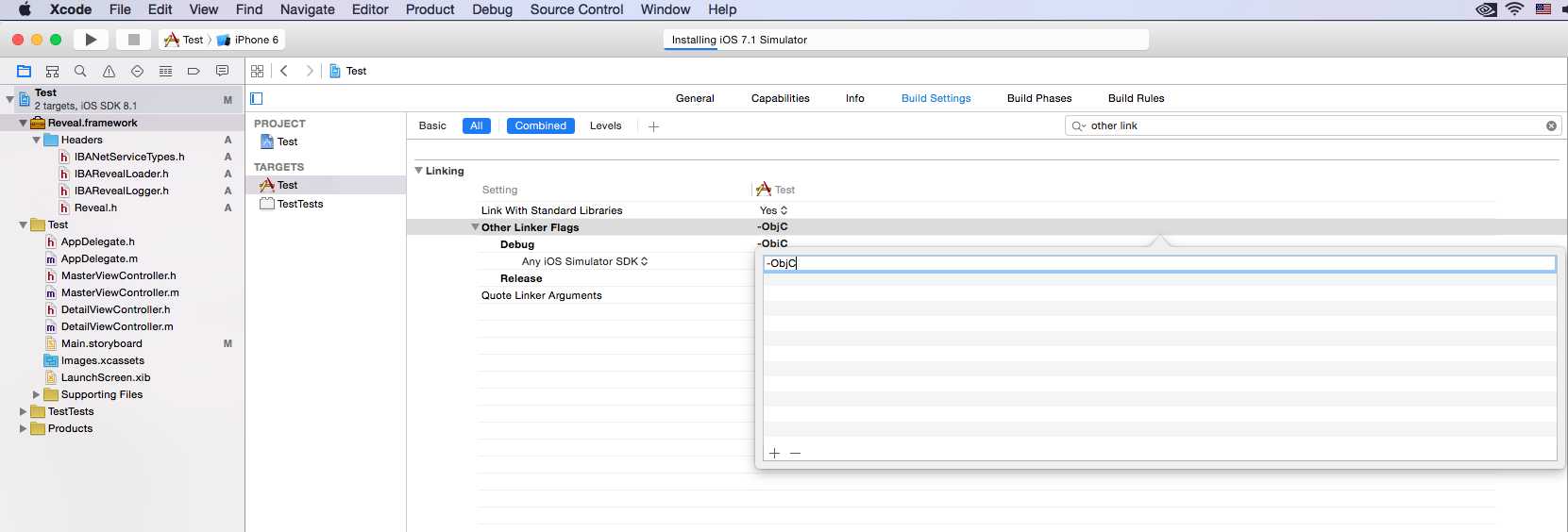Open the Test file in jump bar
The width and height of the screenshot is (1568, 532).
[x=347, y=71]
